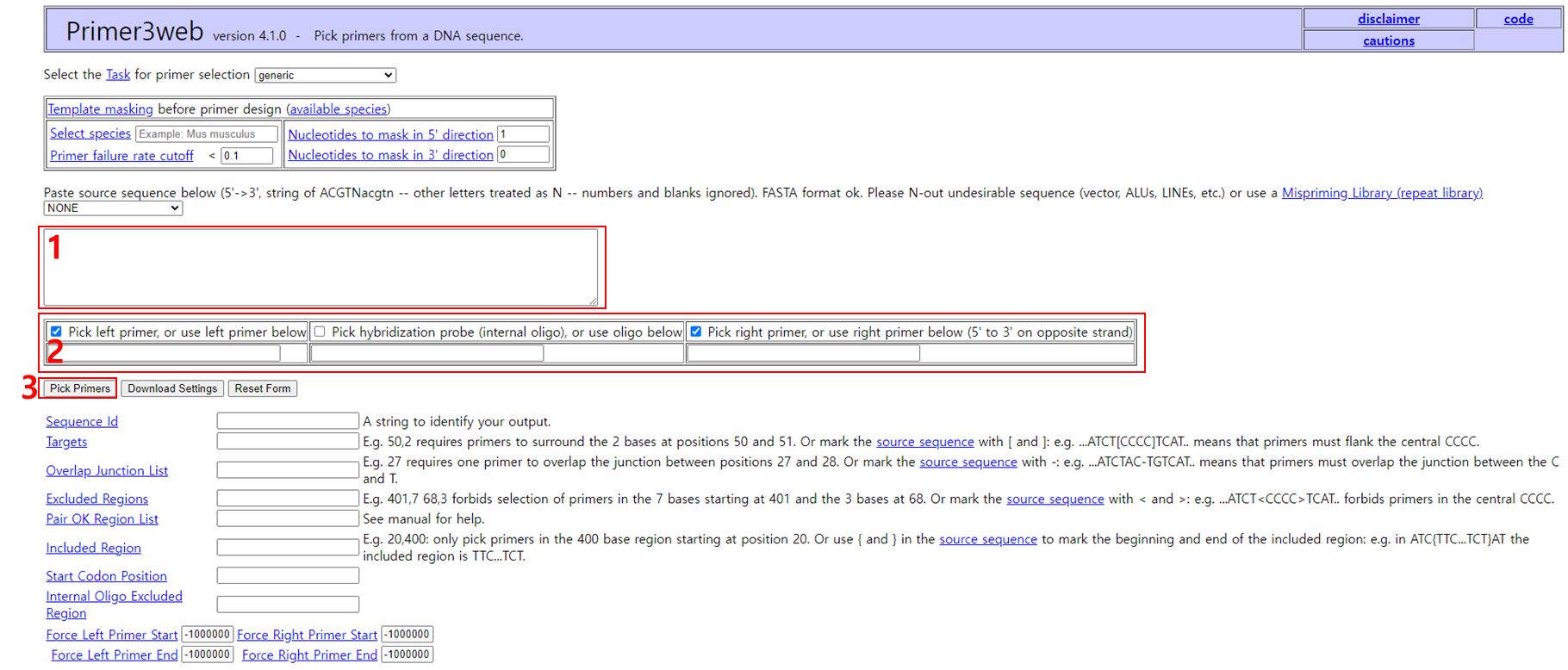This screenshot has height=670, width=1568.
Task: Open source sequence link in Included Region description
Action: tap(988, 539)
